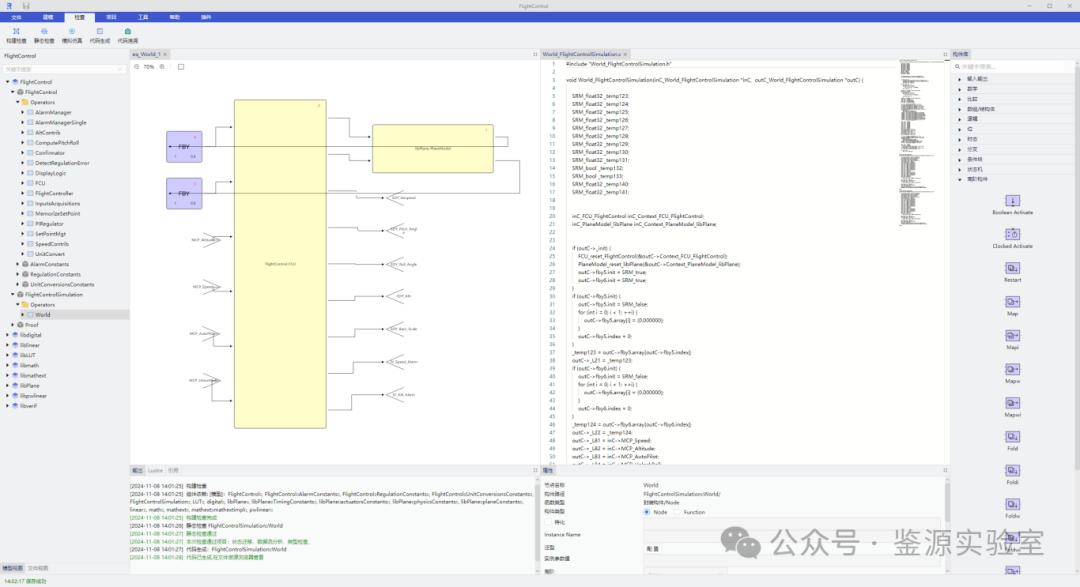The width and height of the screenshot is (1080, 587).
Task: Open the 工具 menu tab
Action: coord(143,17)
